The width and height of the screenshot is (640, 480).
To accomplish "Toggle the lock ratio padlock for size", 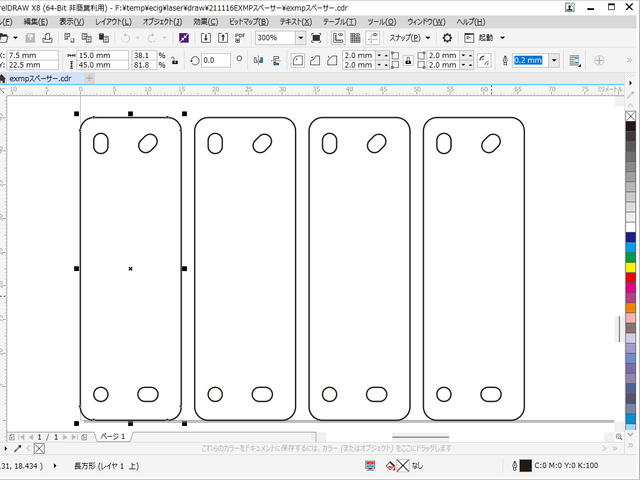I will (176, 60).
